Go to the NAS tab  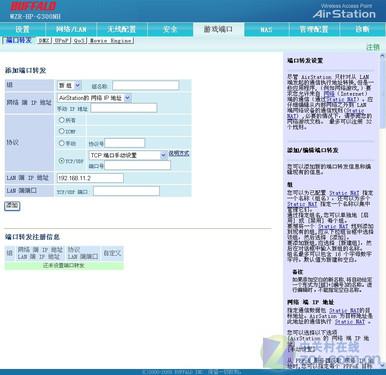[x=266, y=30]
